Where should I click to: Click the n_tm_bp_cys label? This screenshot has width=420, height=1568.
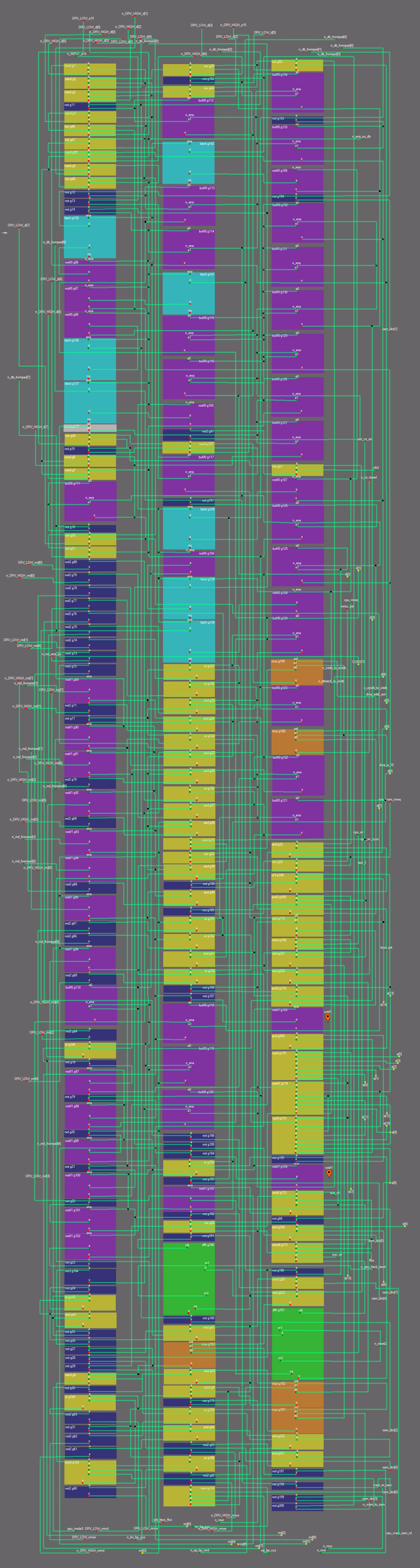point(136,1537)
